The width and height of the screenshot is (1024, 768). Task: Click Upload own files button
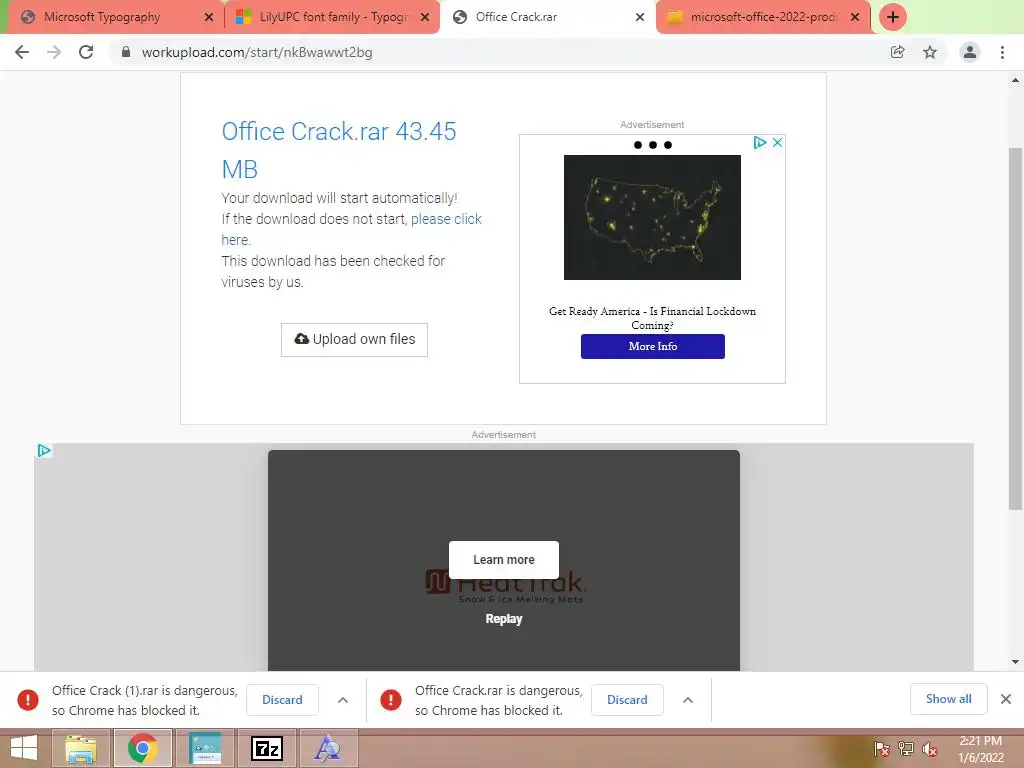354,340
